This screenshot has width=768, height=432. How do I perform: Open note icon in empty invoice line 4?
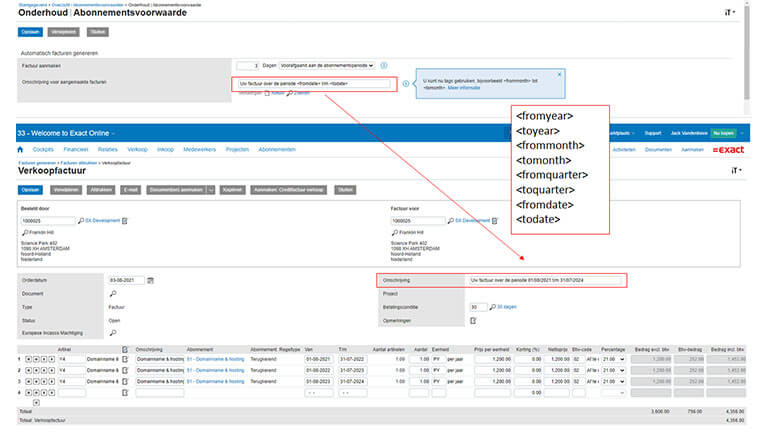[x=125, y=393]
